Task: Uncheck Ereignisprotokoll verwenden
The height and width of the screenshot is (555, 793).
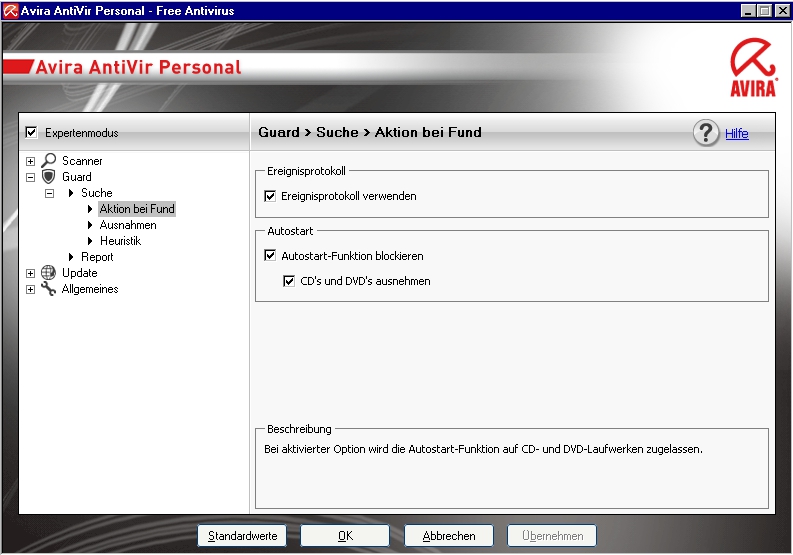Action: 270,196
